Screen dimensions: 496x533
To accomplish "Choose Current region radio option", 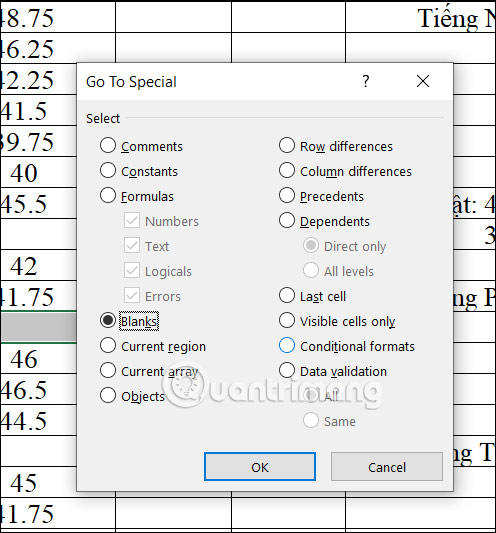I will click(x=108, y=346).
